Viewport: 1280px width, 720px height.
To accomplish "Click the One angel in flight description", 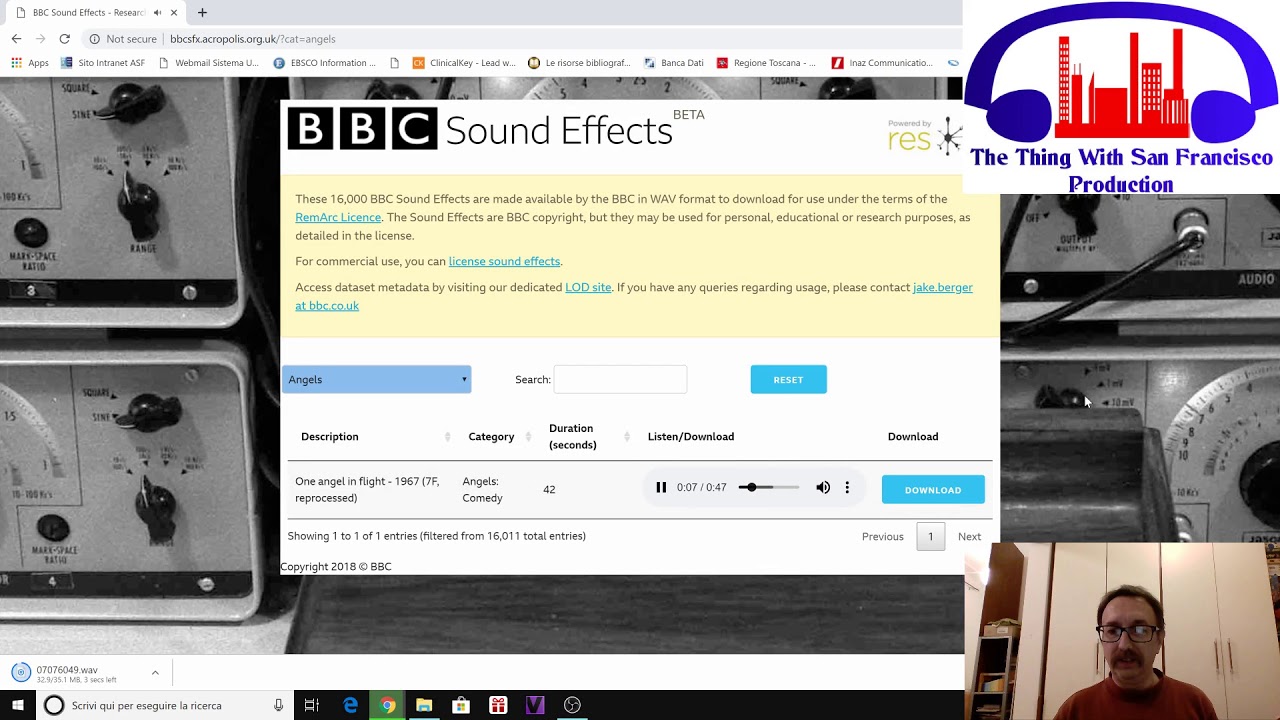I will click(x=367, y=490).
